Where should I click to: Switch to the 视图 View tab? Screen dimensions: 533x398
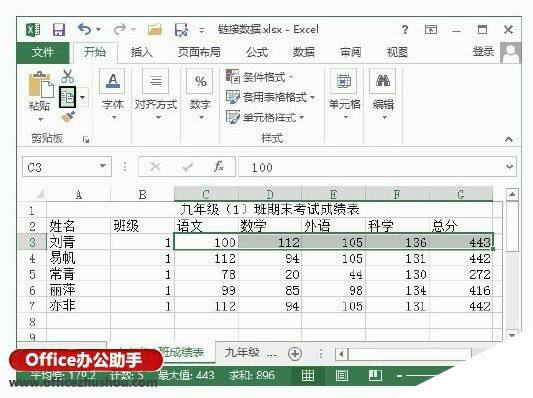(397, 52)
